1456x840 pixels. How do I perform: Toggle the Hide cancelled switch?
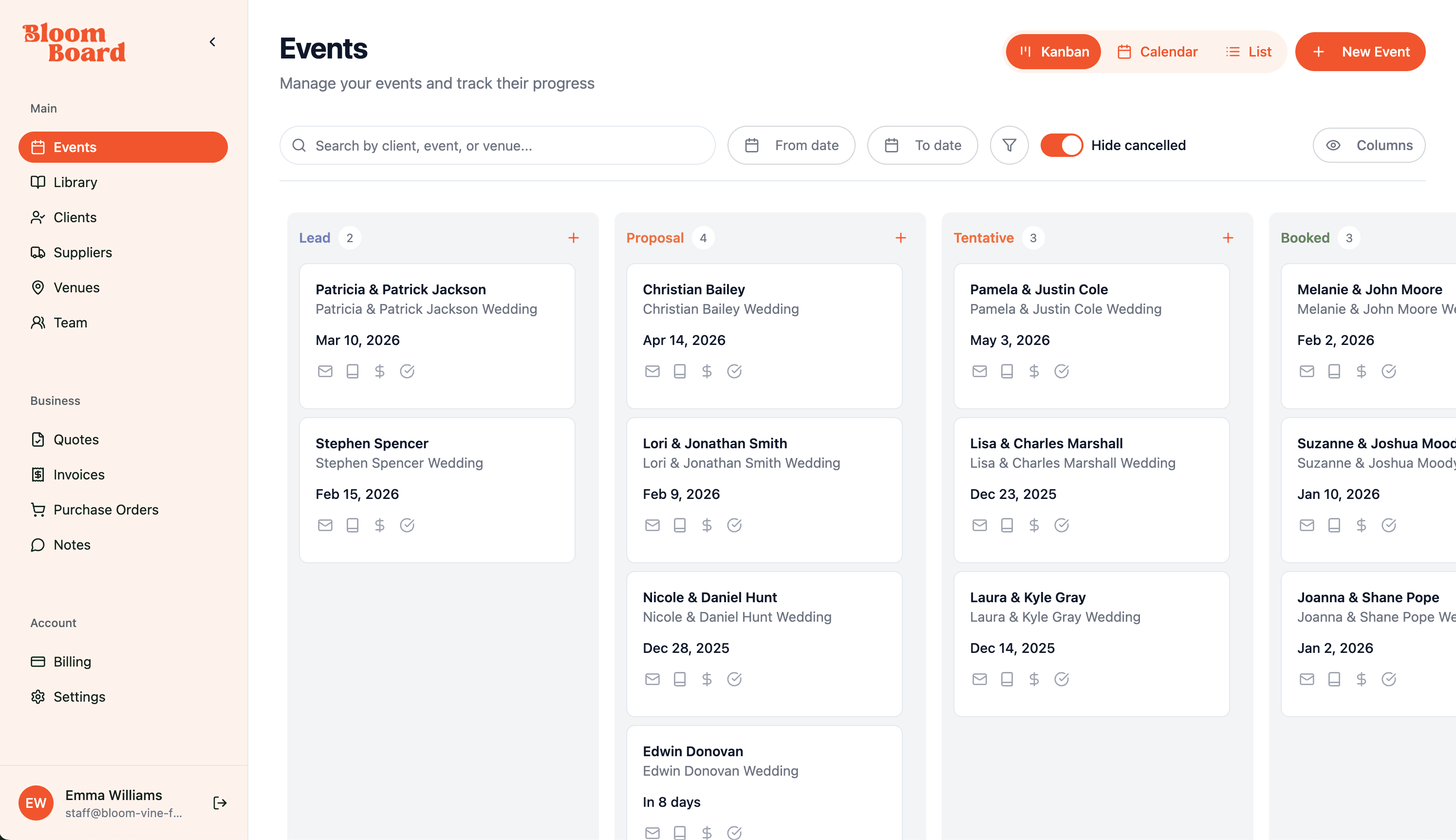click(1061, 145)
